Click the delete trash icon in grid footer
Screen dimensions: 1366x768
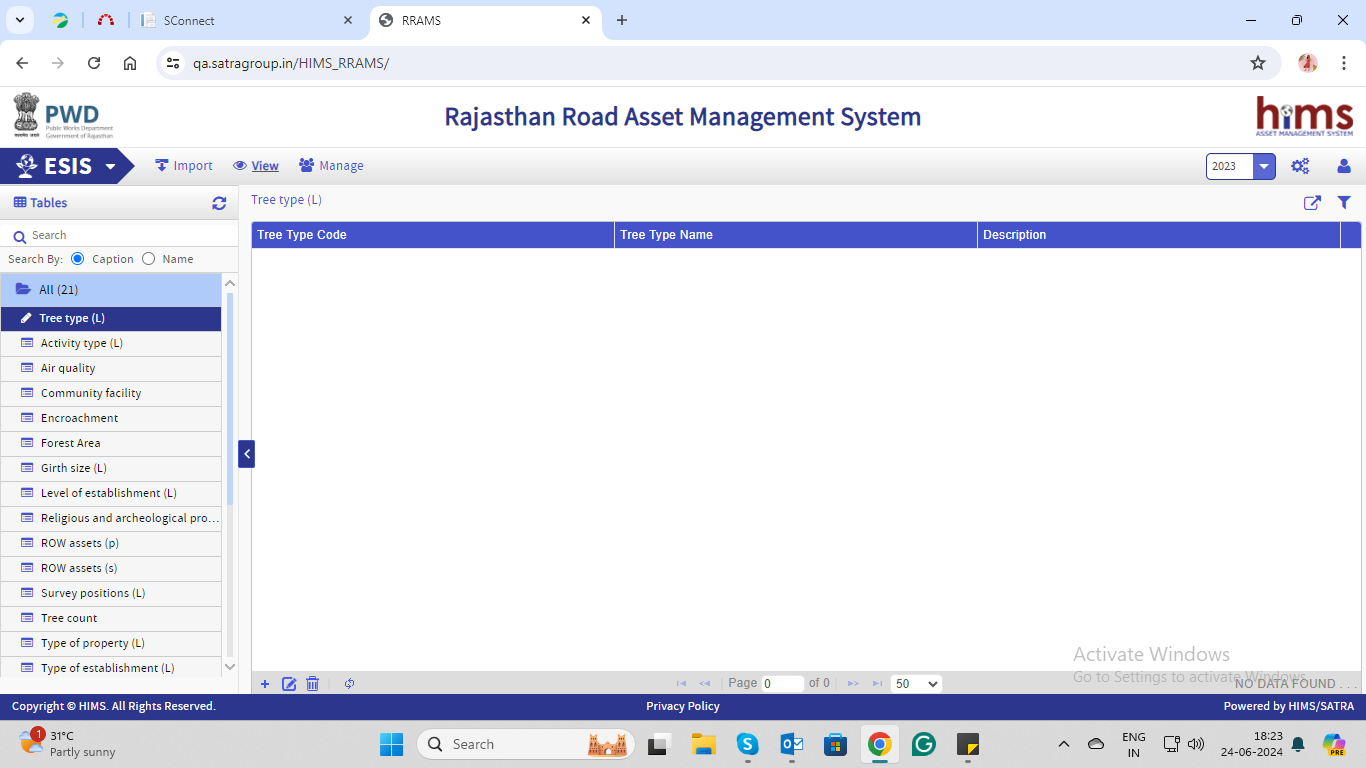pos(312,684)
